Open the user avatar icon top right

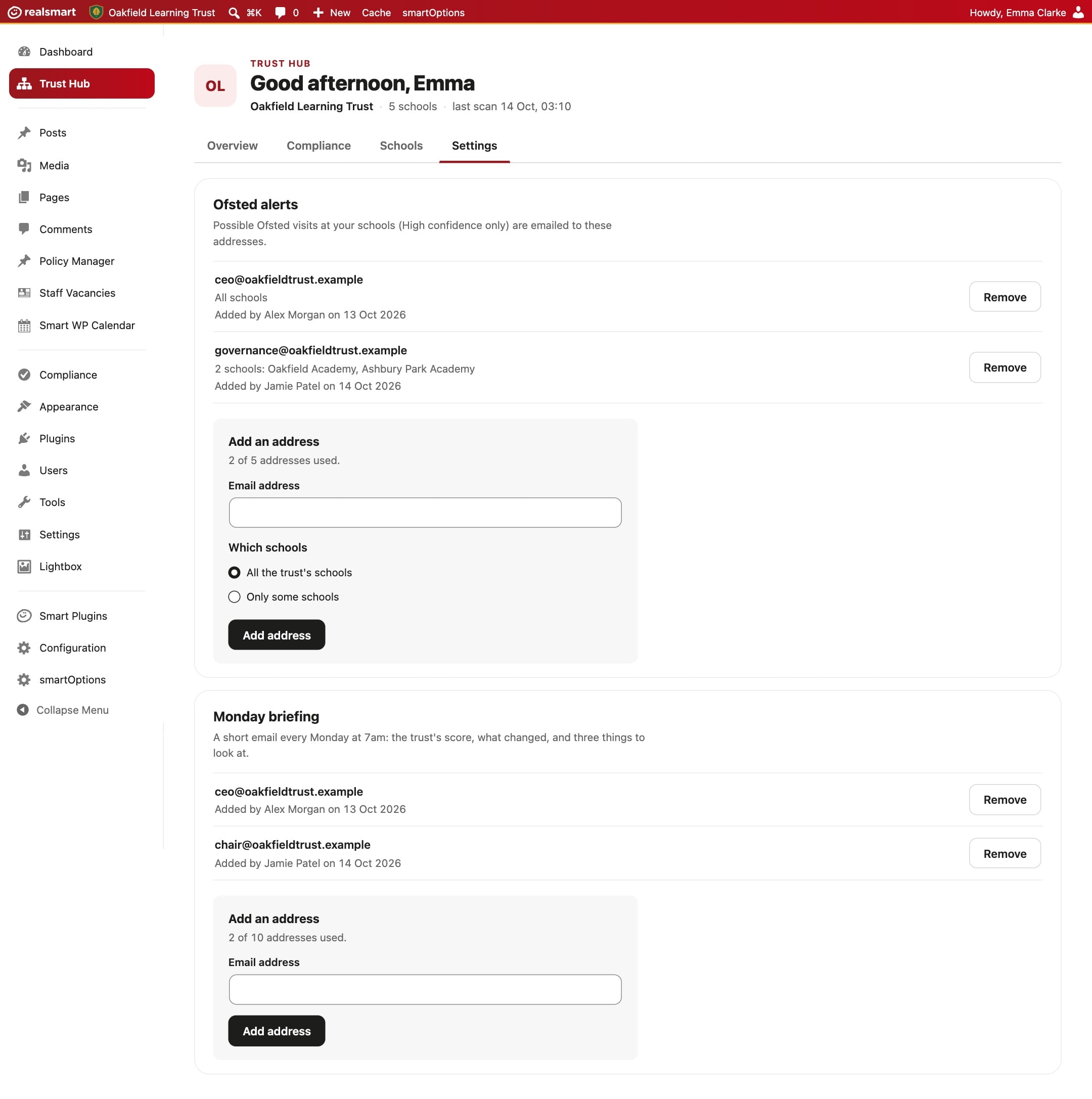point(1078,13)
